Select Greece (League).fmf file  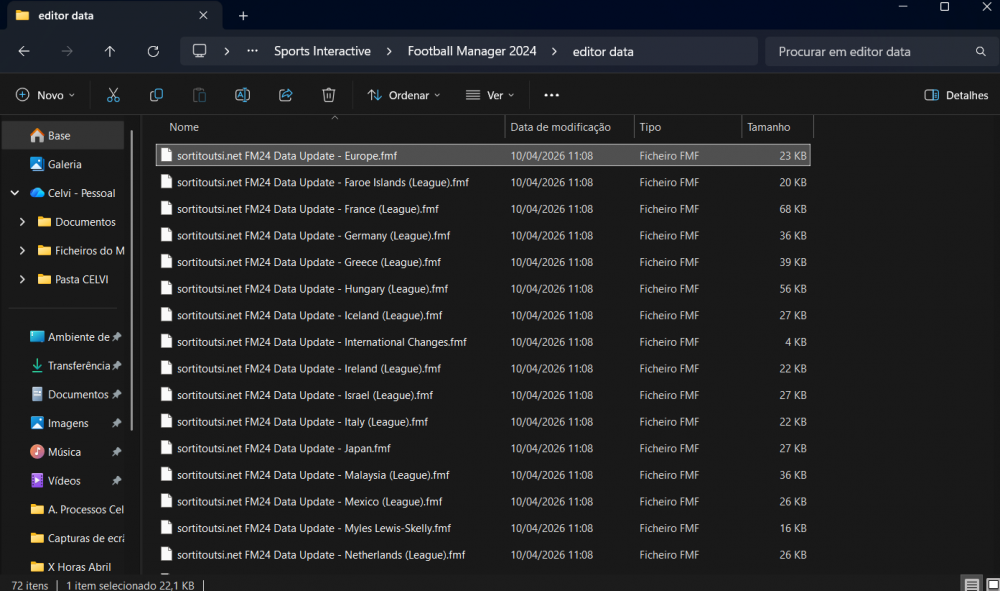[x=483, y=262]
